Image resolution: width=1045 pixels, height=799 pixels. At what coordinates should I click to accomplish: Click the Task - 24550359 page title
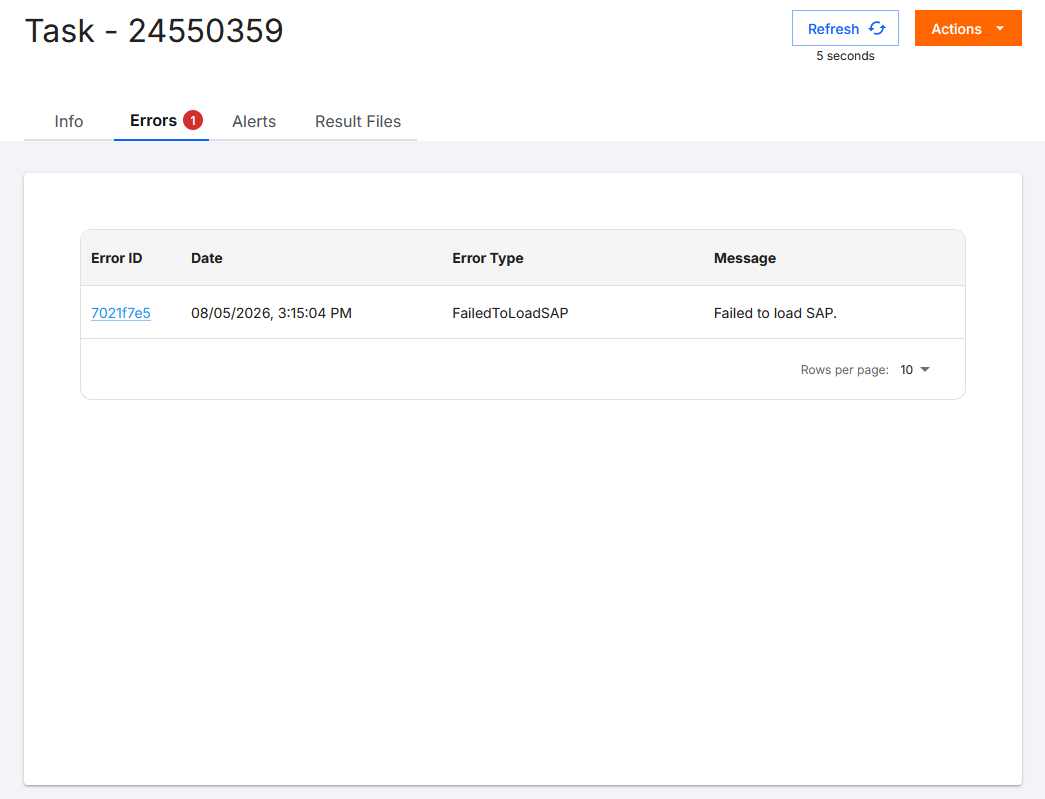click(x=154, y=31)
